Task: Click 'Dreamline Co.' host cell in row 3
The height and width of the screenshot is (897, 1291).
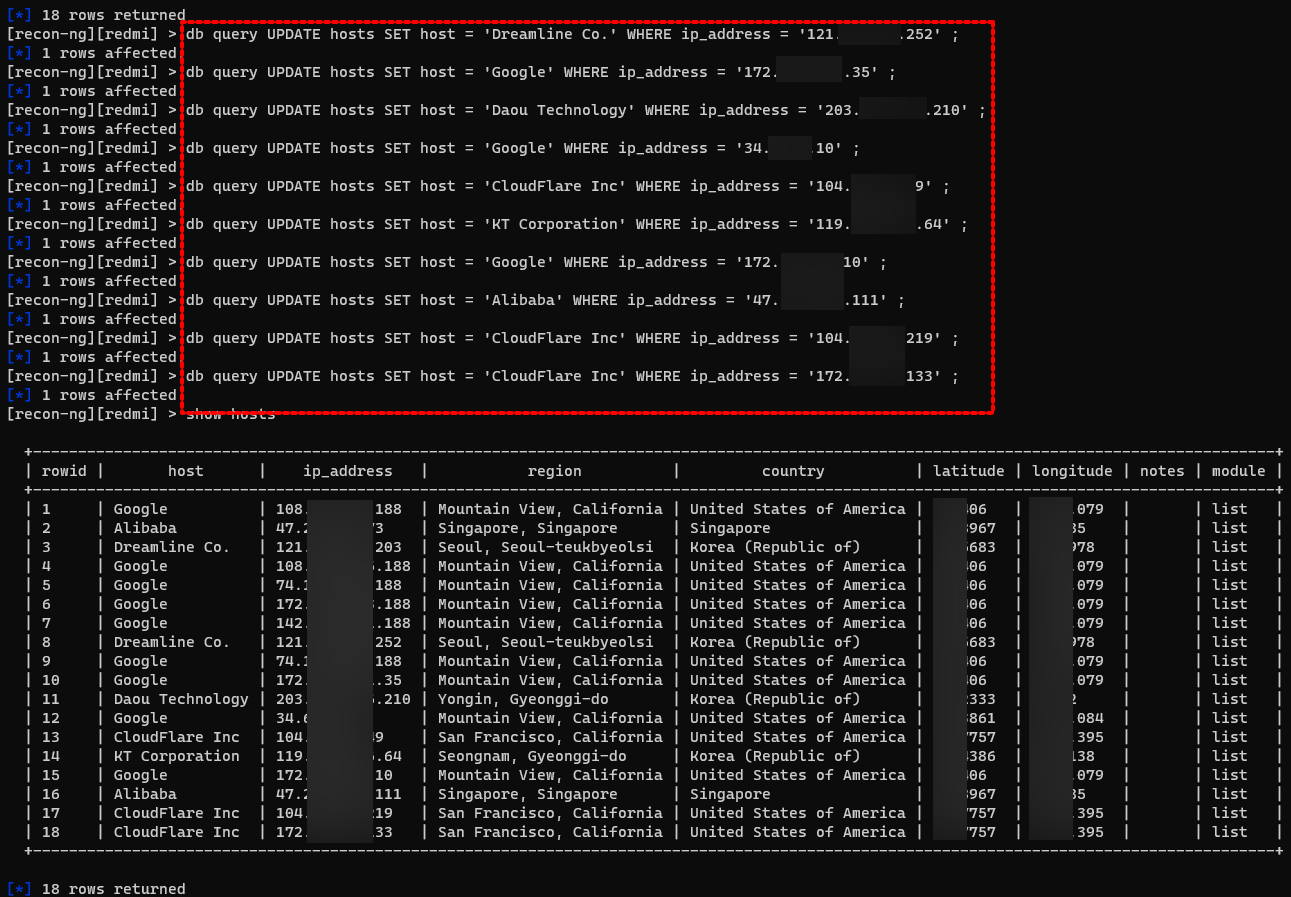Action: click(x=171, y=547)
